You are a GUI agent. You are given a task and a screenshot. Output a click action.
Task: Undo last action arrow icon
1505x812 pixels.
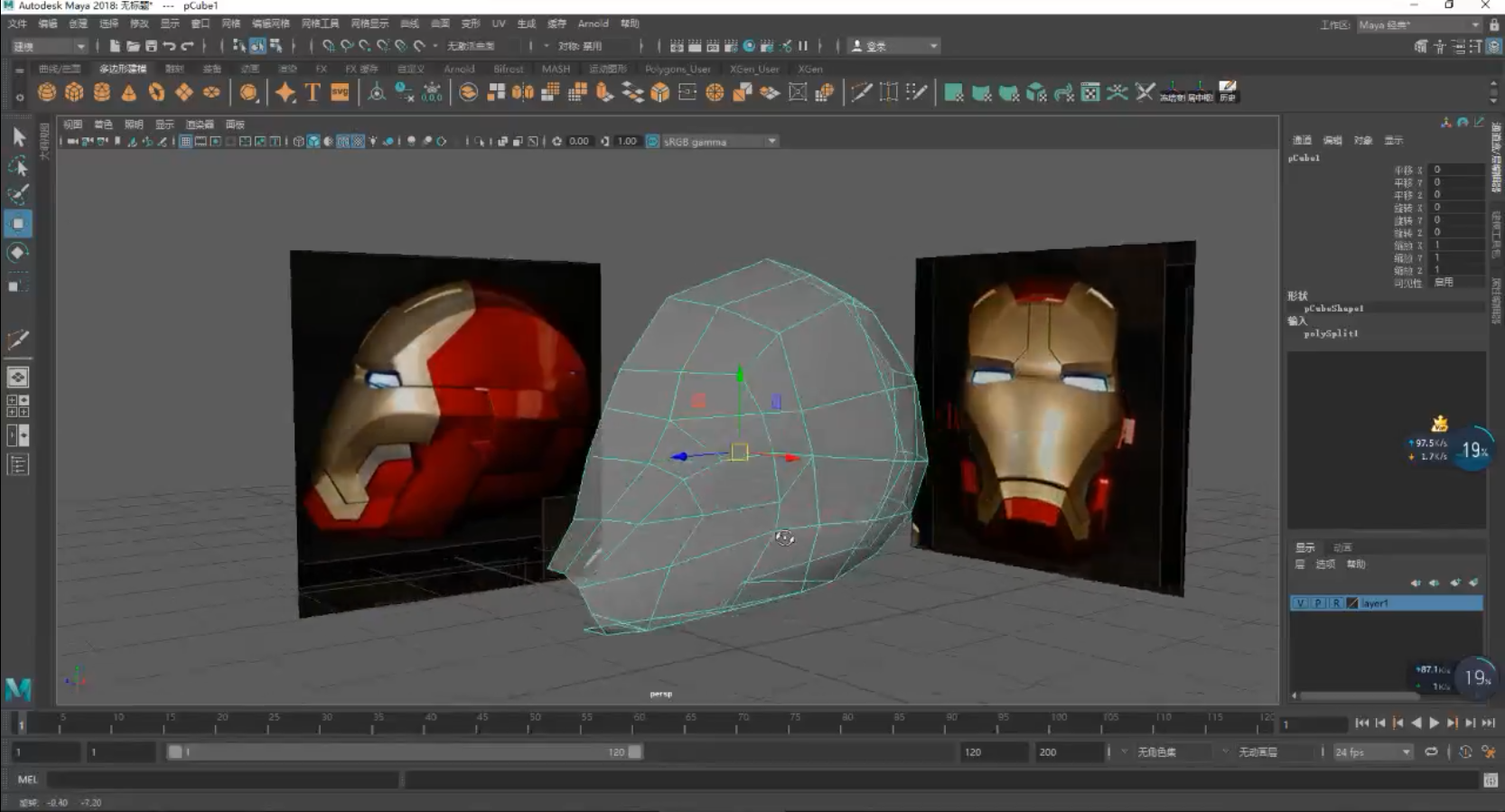click(x=169, y=46)
